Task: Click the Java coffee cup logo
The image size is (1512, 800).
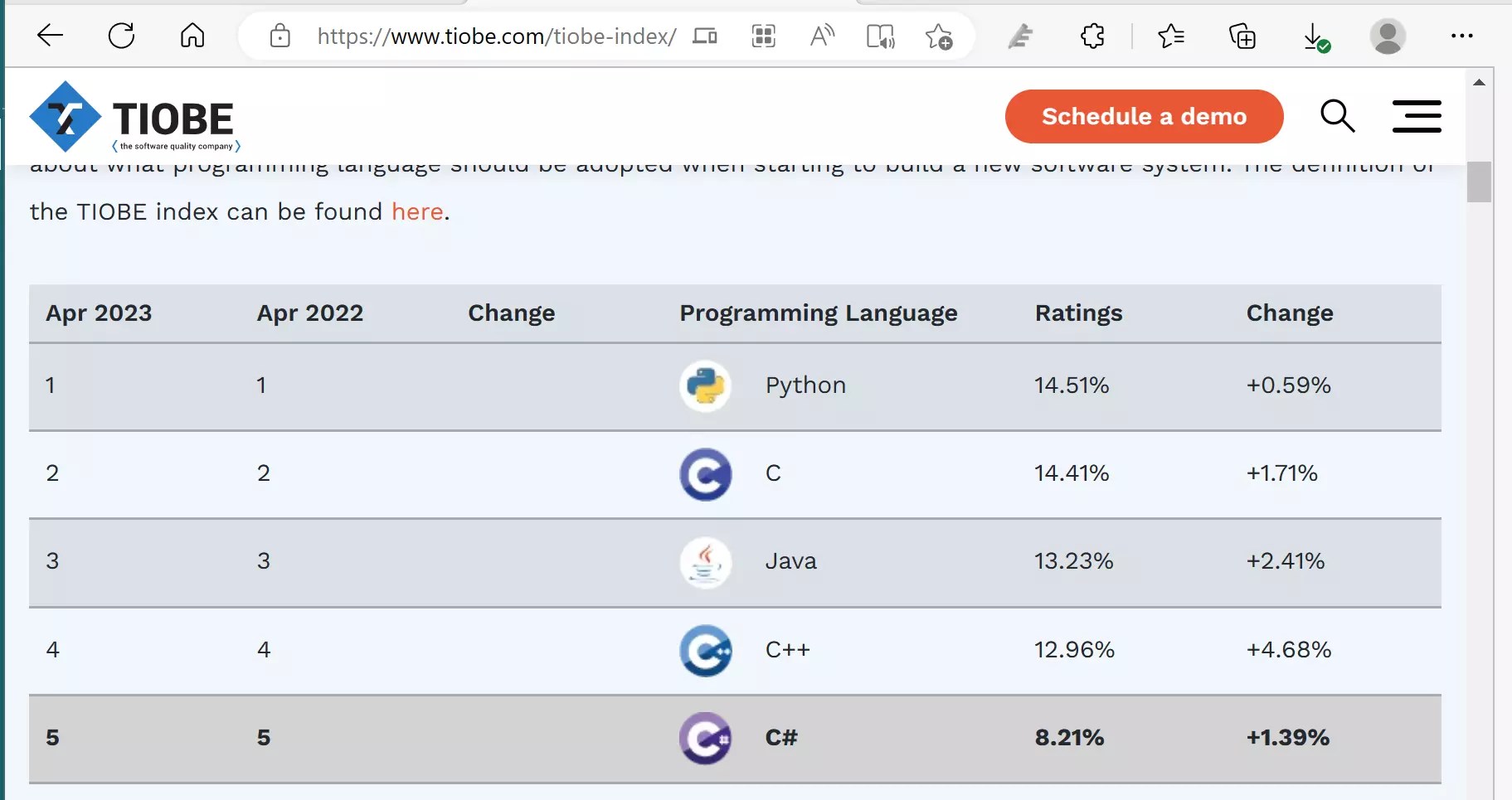Action: 704,562
